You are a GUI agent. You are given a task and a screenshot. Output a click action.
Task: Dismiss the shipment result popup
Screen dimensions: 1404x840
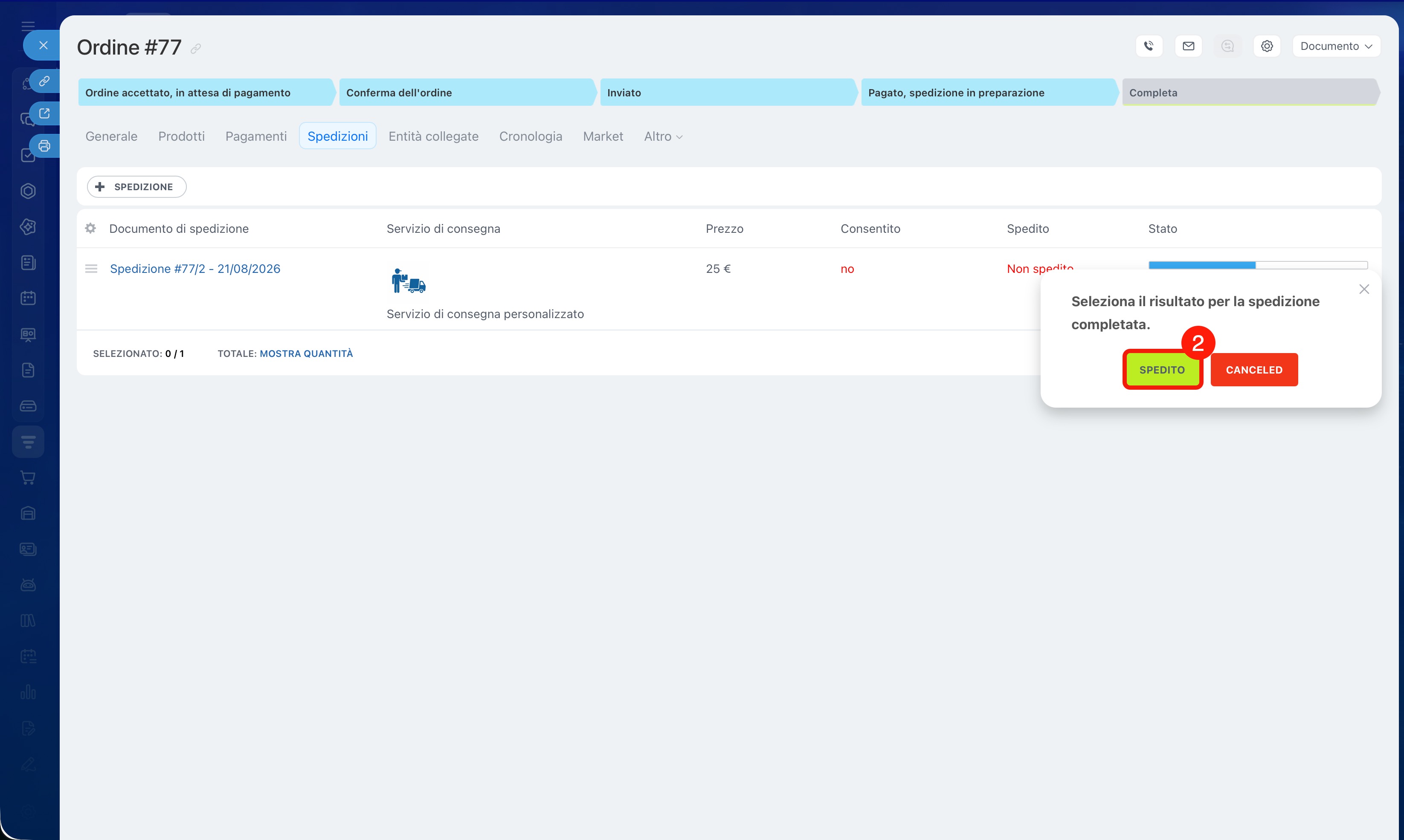click(x=1364, y=289)
